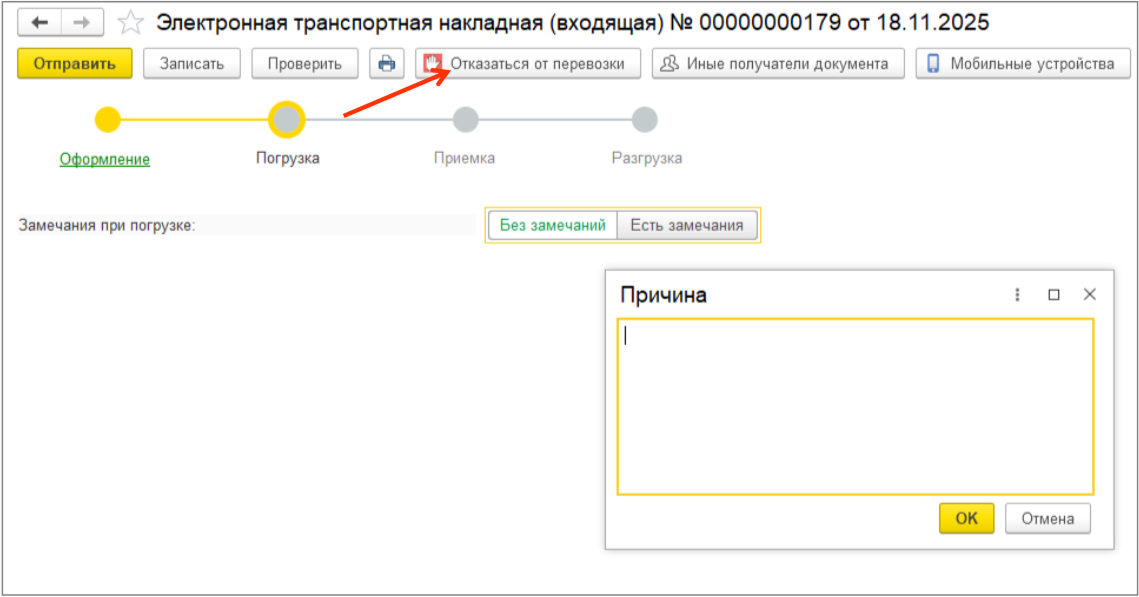This screenshot has height=597, width=1139.
Task: Click the Проверить button
Action: [305, 64]
